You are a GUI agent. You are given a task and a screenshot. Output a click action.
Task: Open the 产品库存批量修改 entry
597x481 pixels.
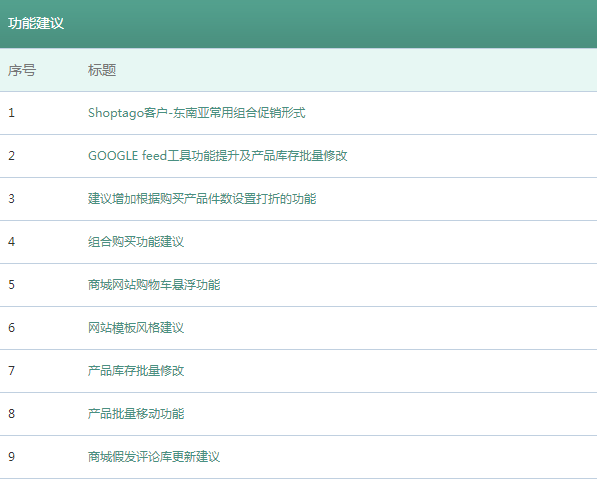tap(136, 371)
